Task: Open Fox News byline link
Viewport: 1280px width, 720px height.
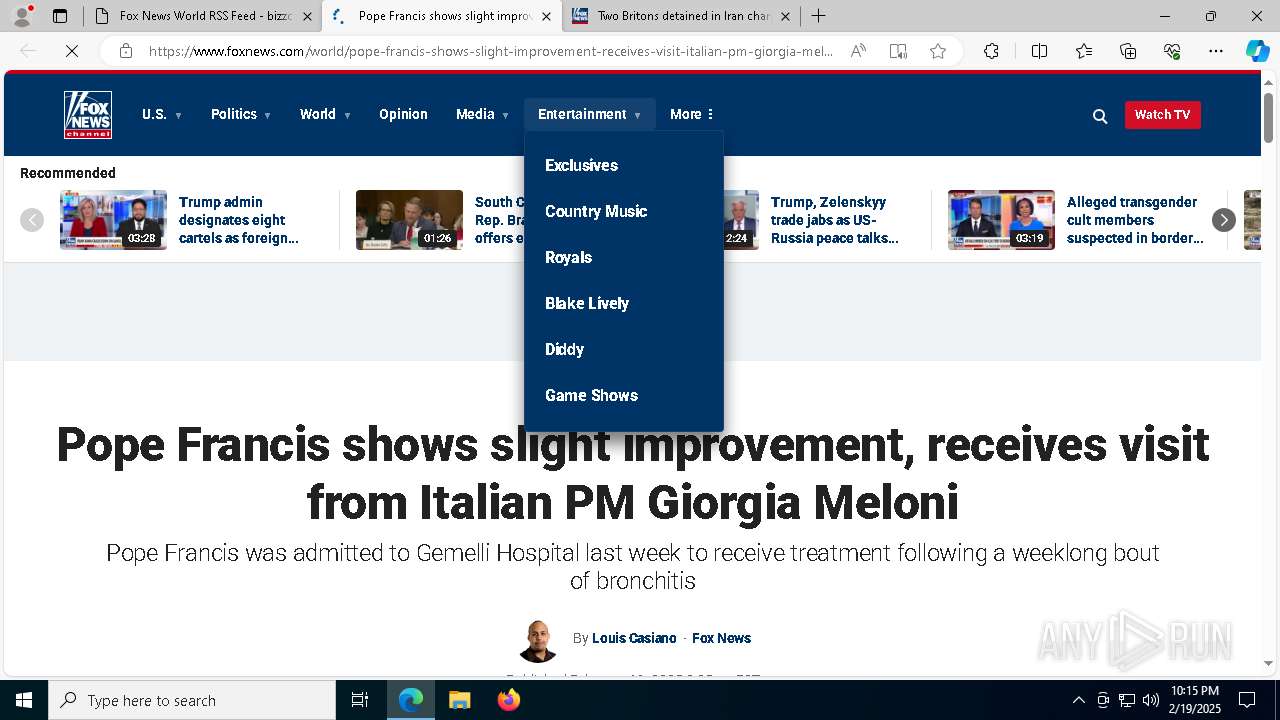Action: [x=721, y=638]
